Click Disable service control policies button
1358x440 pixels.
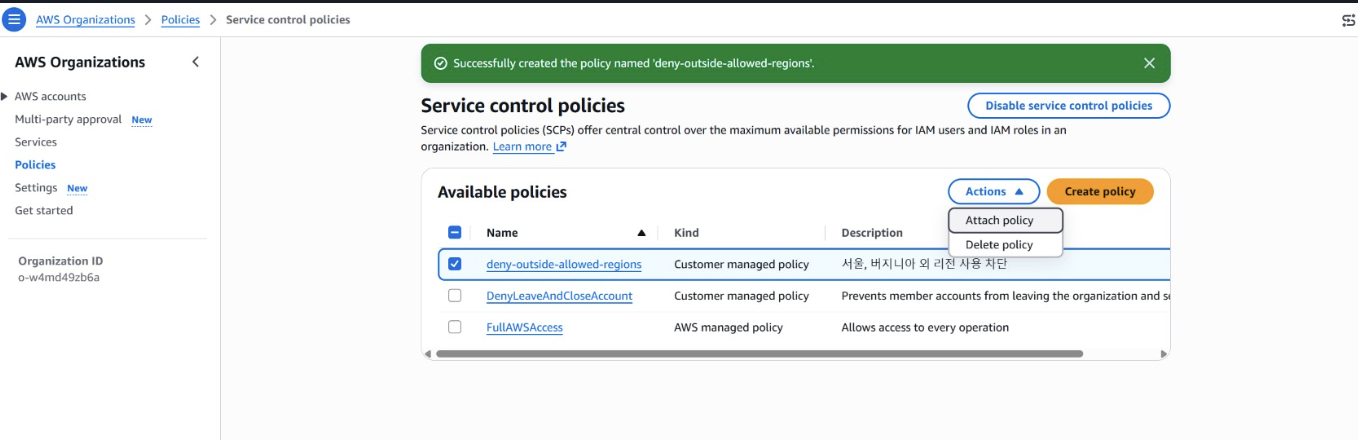1069,105
